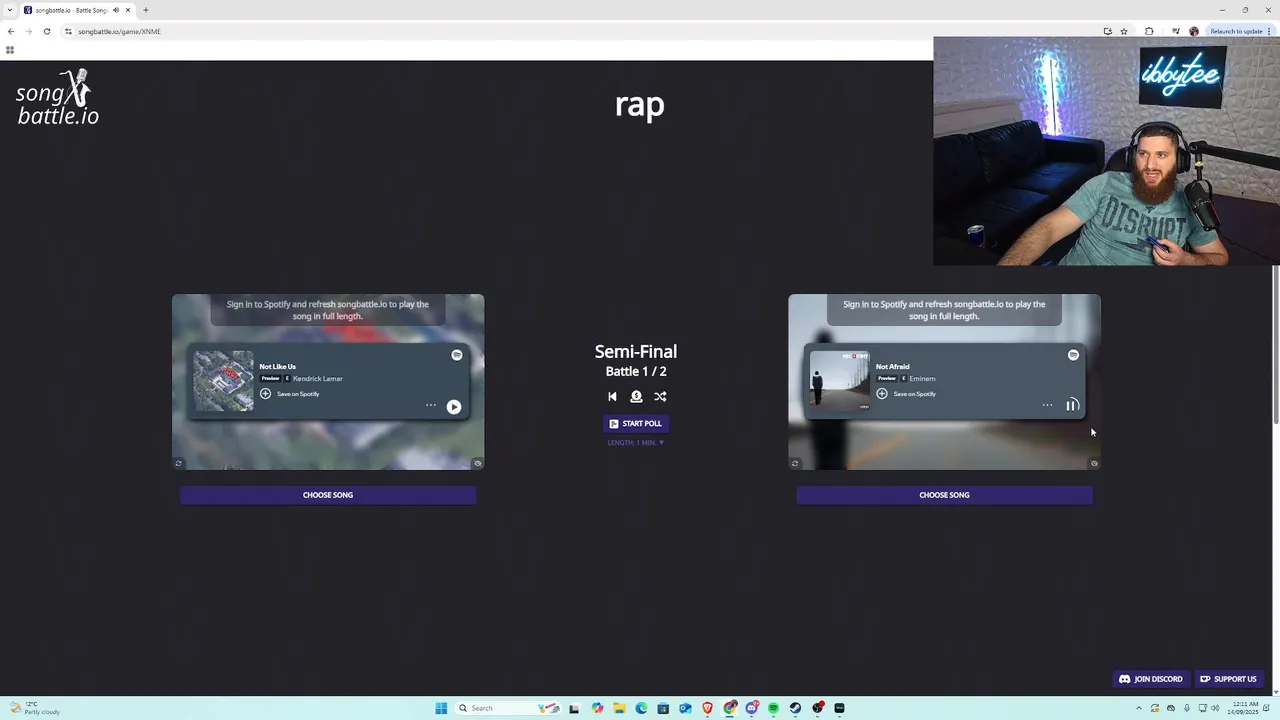
Task: Choose the Not Afraid song
Action: click(x=944, y=495)
